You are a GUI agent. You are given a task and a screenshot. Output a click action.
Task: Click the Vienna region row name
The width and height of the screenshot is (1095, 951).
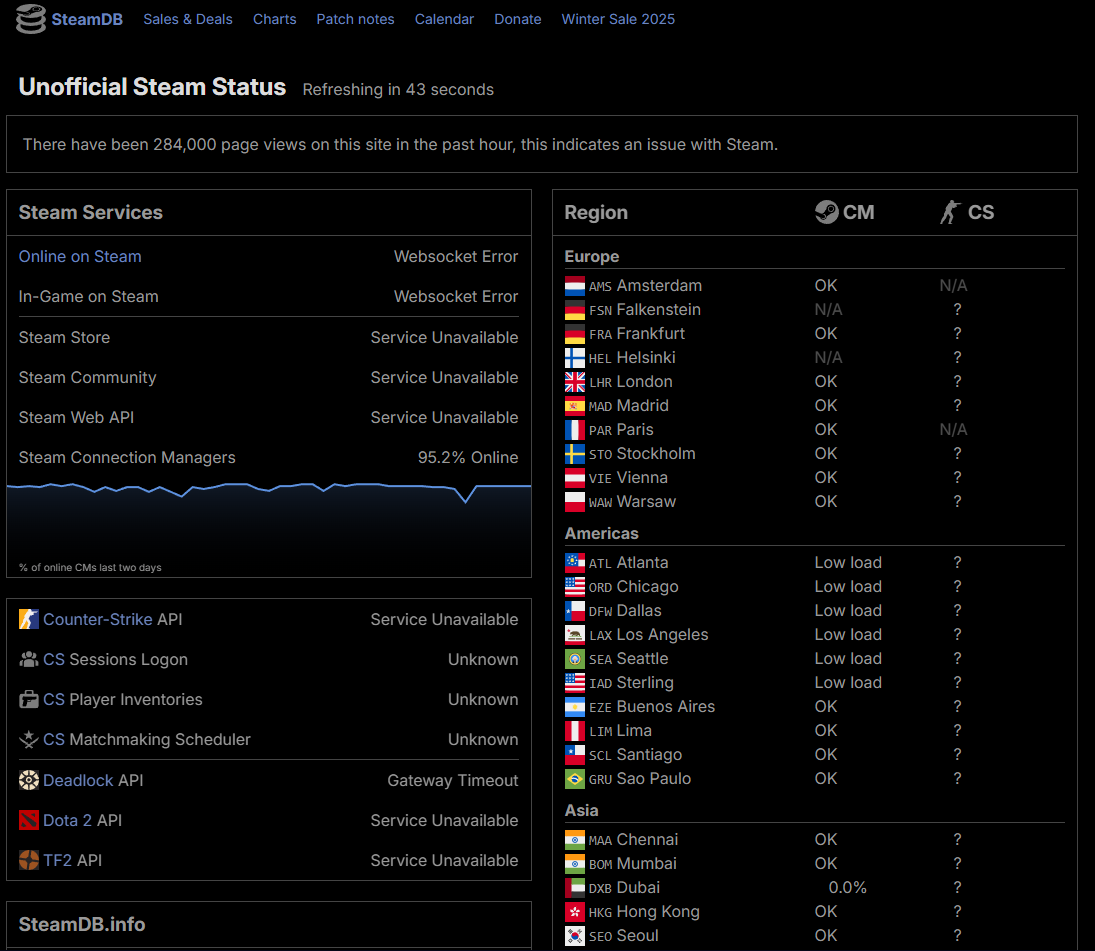tap(642, 477)
